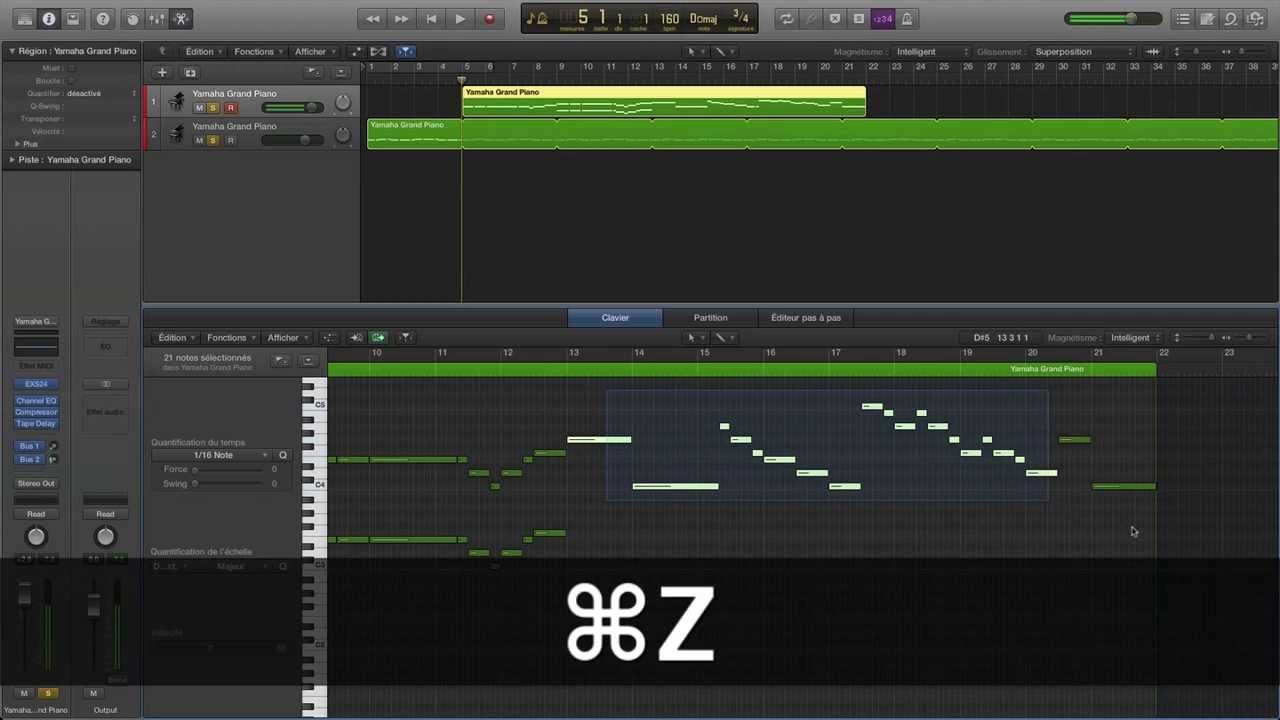Solo track 1 Yamaha Grand Piano
This screenshot has height=720, width=1280.
pyautogui.click(x=213, y=108)
